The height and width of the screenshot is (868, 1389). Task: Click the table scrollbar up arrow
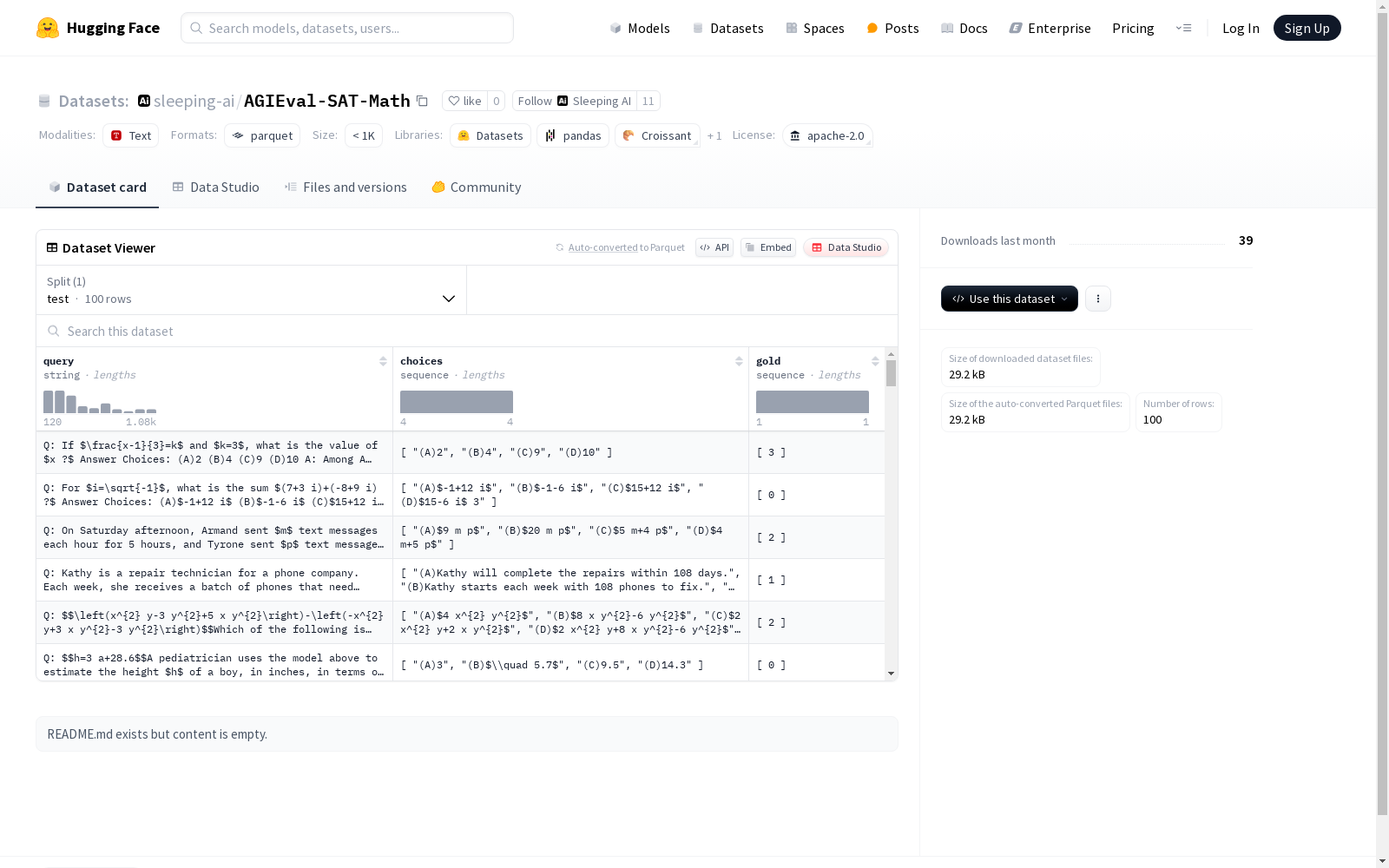pos(891,354)
